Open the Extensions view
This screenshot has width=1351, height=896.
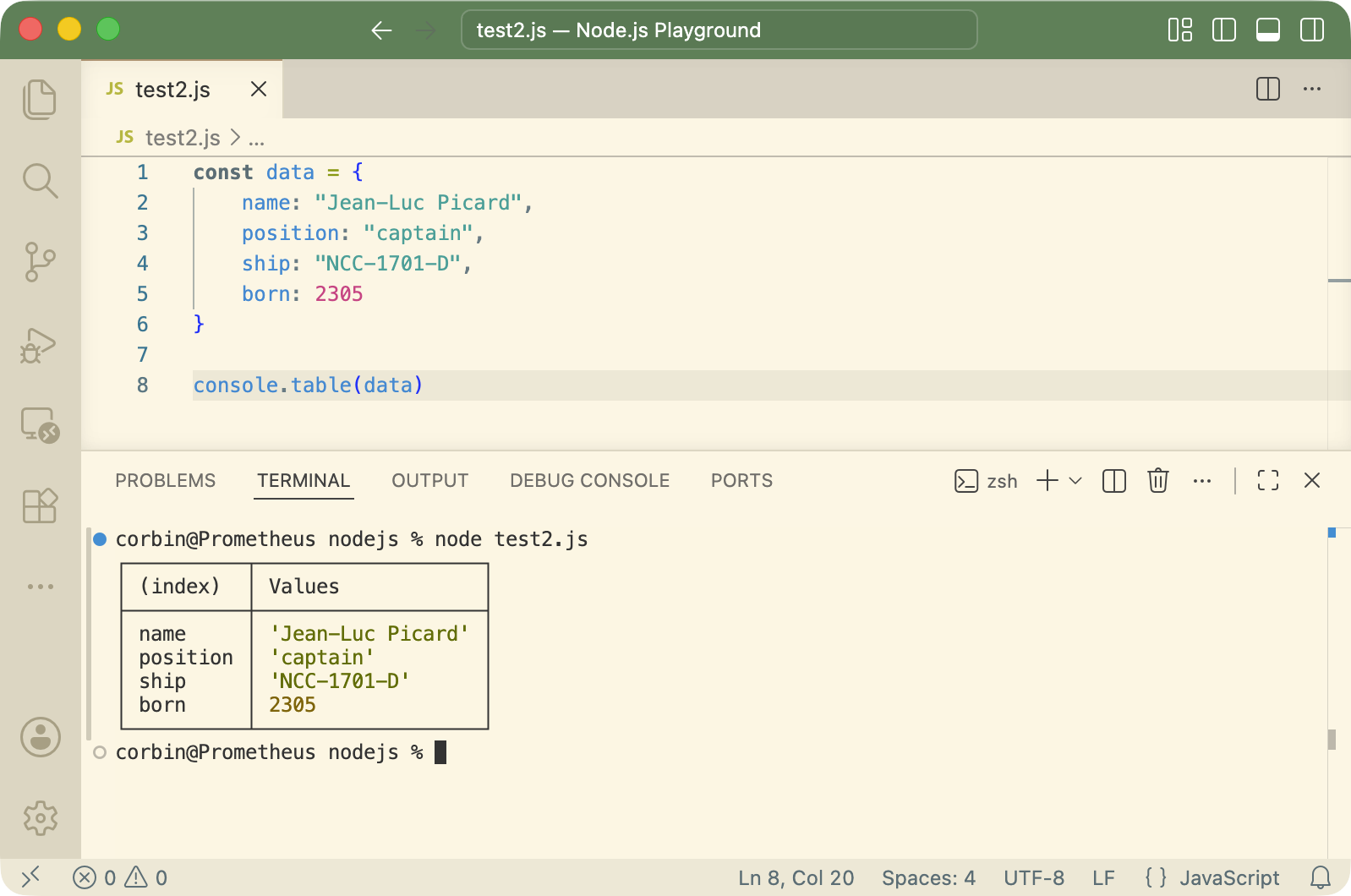pos(40,505)
